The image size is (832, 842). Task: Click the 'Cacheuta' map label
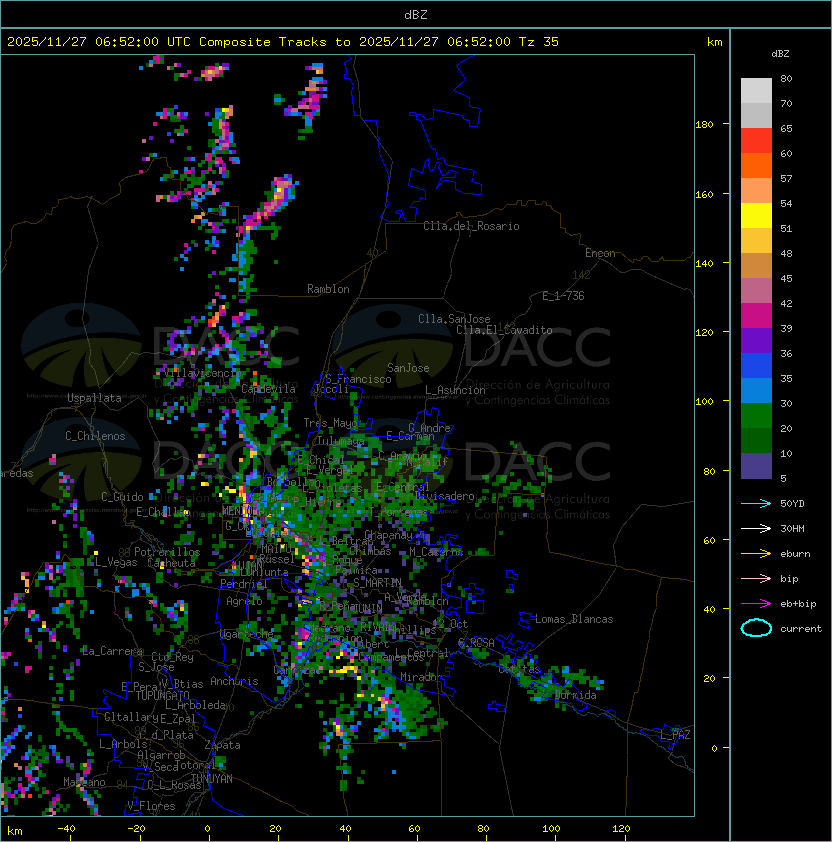[171, 563]
